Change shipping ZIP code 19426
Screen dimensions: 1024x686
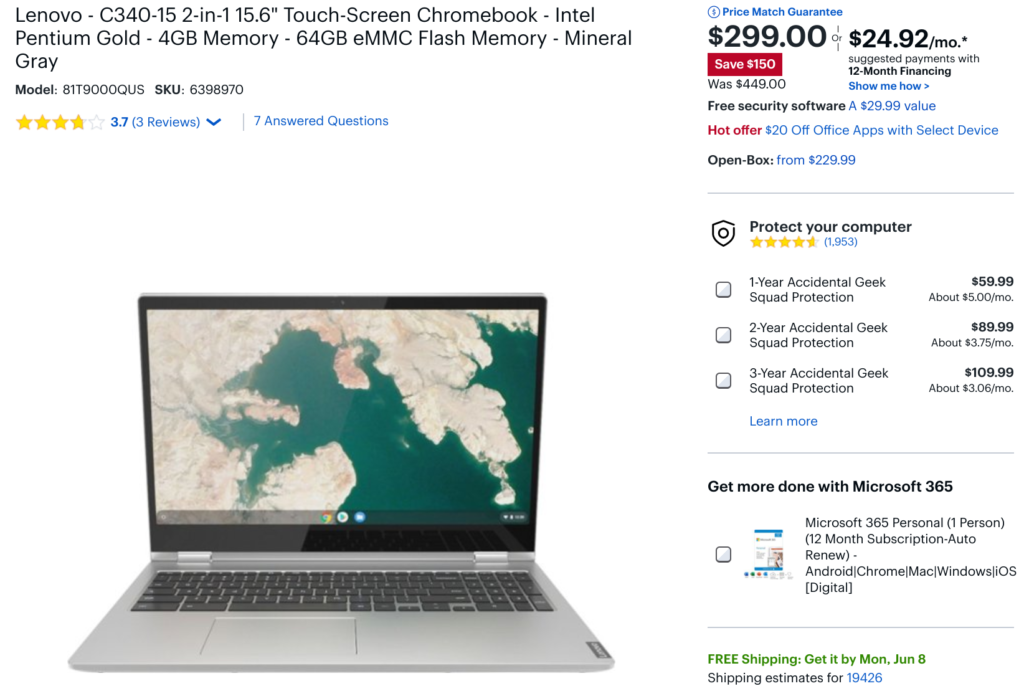tap(864, 678)
